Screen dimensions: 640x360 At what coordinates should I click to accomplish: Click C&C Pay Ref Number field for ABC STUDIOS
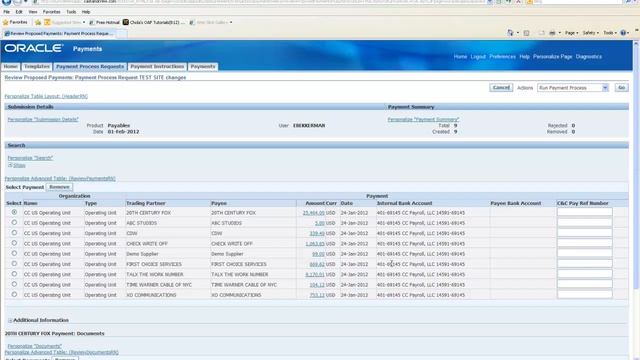(584, 222)
